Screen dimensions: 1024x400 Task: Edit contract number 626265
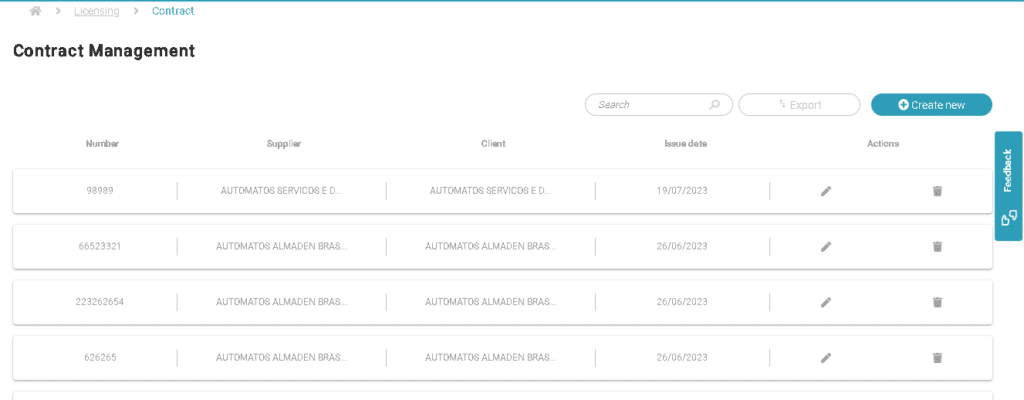pos(826,358)
